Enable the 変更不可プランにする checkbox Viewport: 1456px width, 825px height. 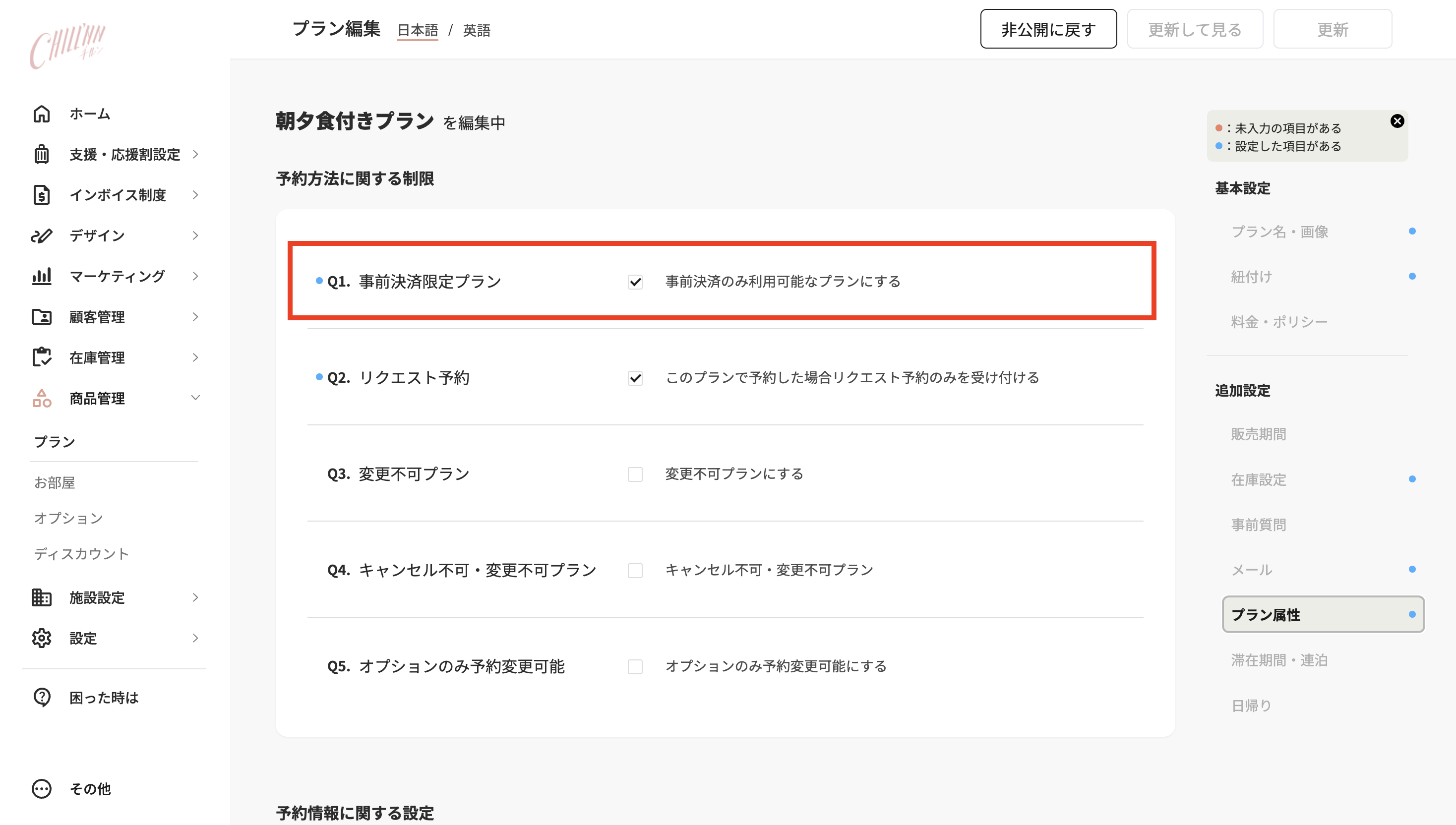(636, 475)
